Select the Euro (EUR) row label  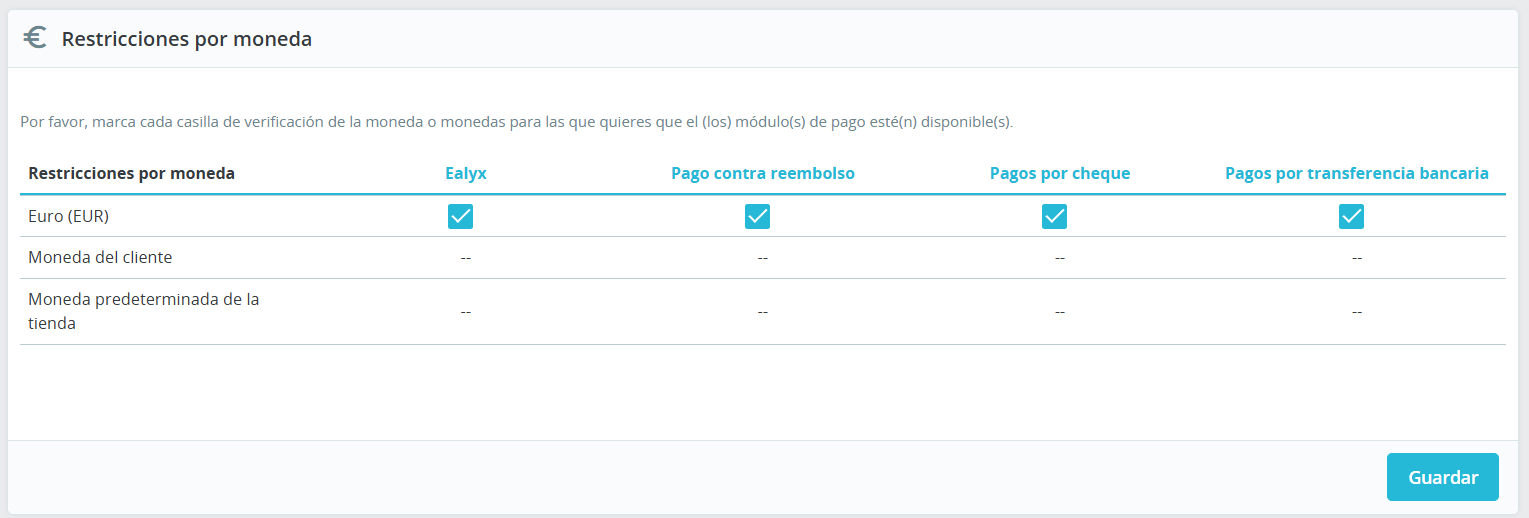tap(68, 216)
